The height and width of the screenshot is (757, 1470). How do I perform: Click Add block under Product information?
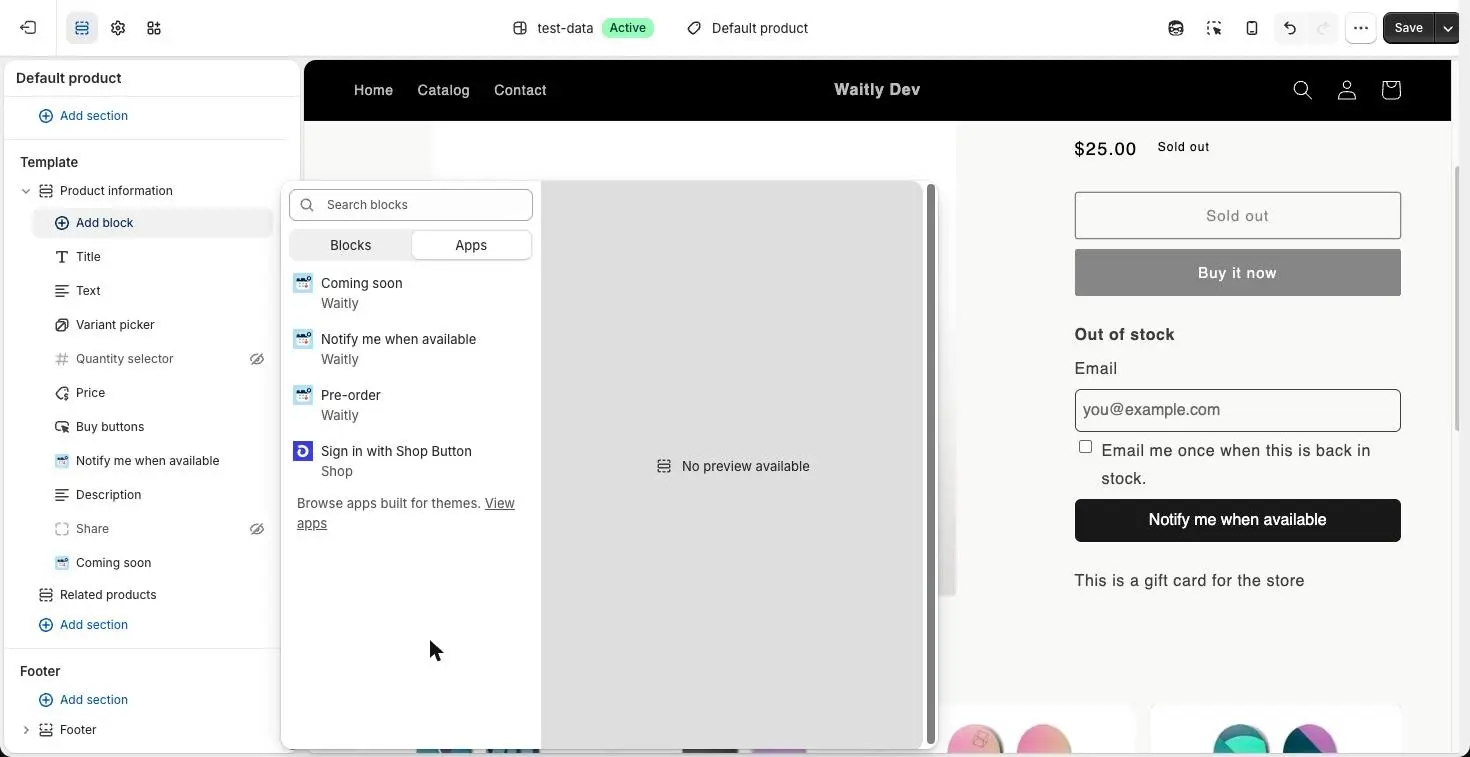click(x=153, y=223)
